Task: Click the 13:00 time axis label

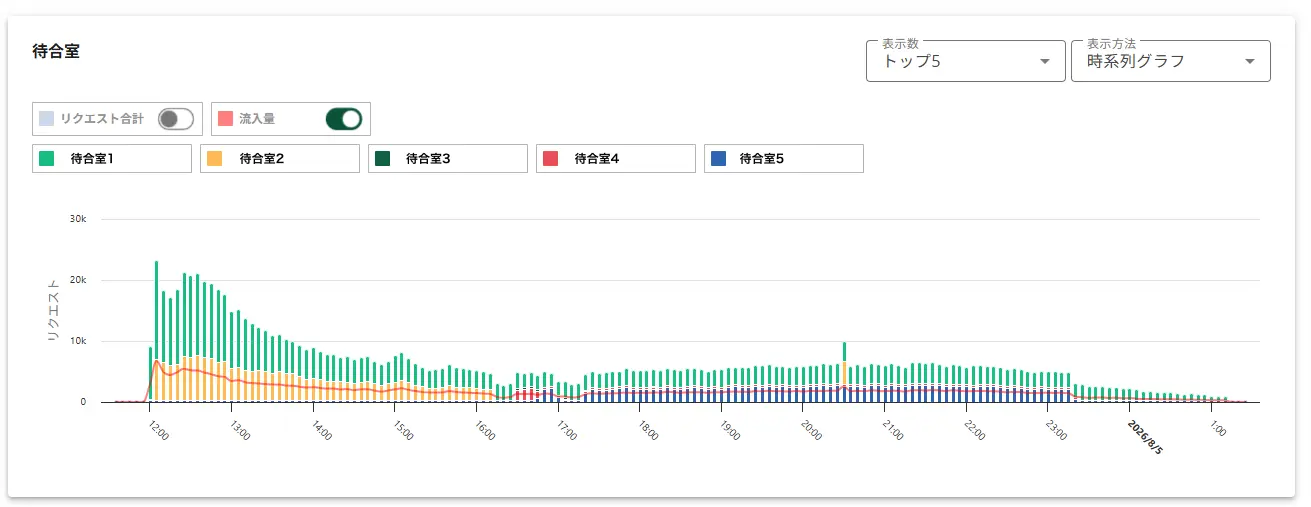Action: [x=240, y=431]
